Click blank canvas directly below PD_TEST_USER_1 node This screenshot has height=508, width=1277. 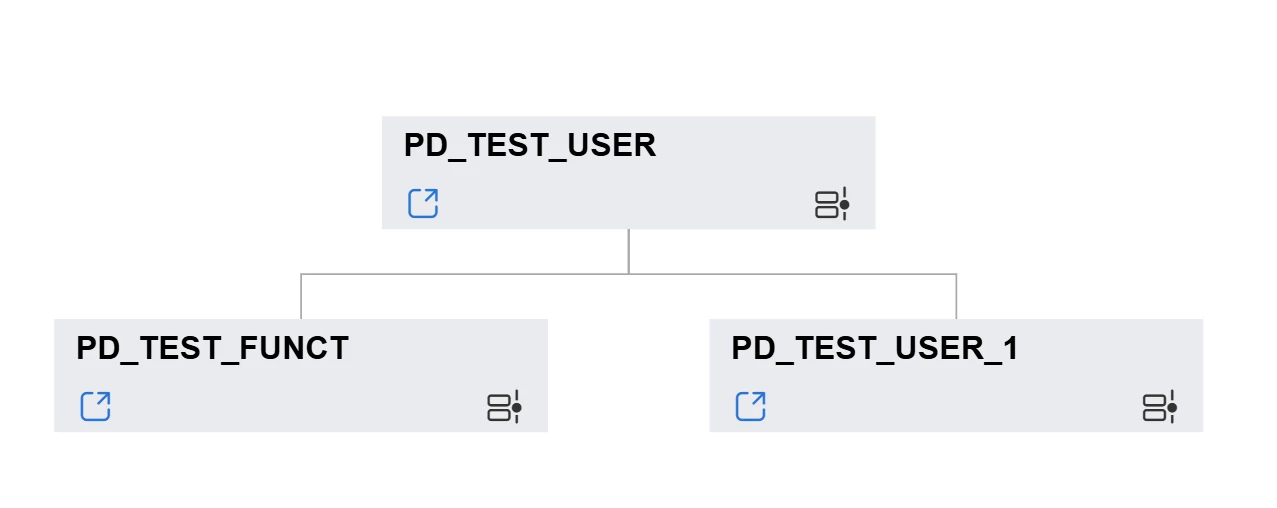tap(955, 470)
